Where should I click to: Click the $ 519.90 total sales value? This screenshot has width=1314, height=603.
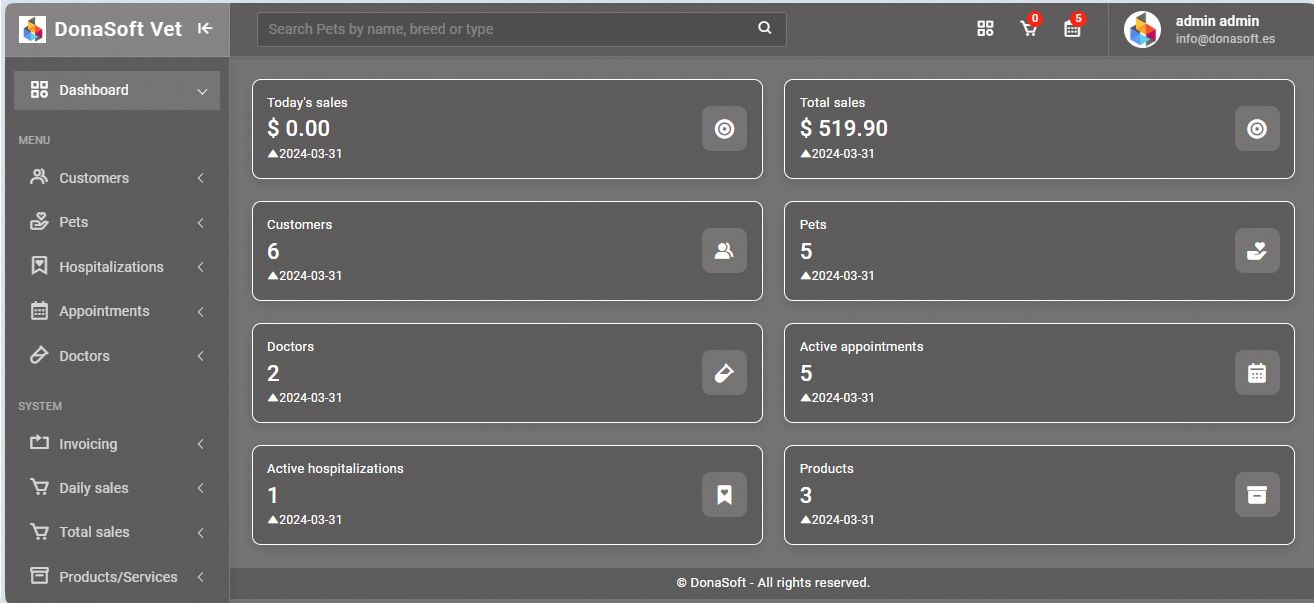click(x=844, y=128)
